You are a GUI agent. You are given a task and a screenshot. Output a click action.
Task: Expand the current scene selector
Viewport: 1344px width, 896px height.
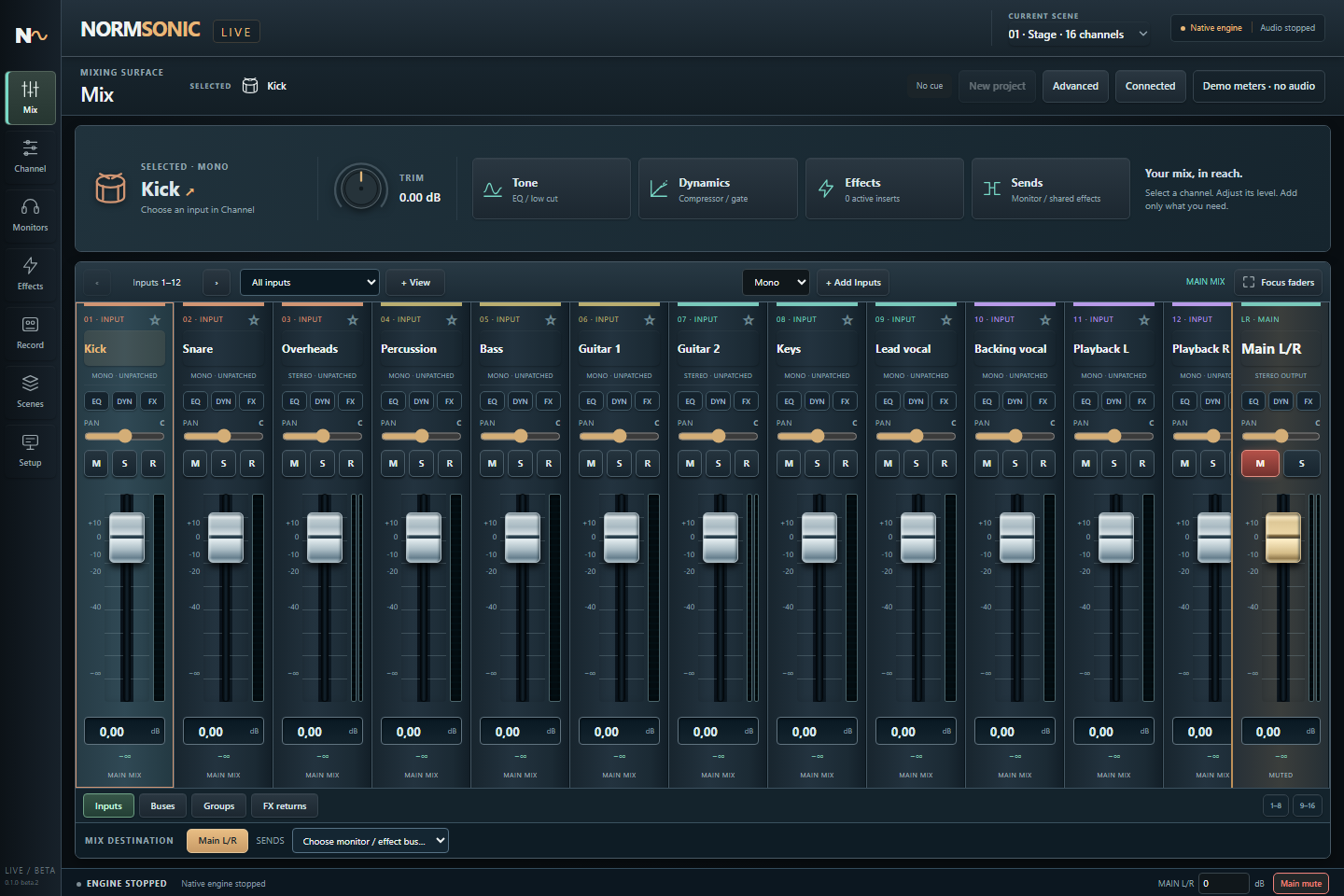tap(1079, 35)
